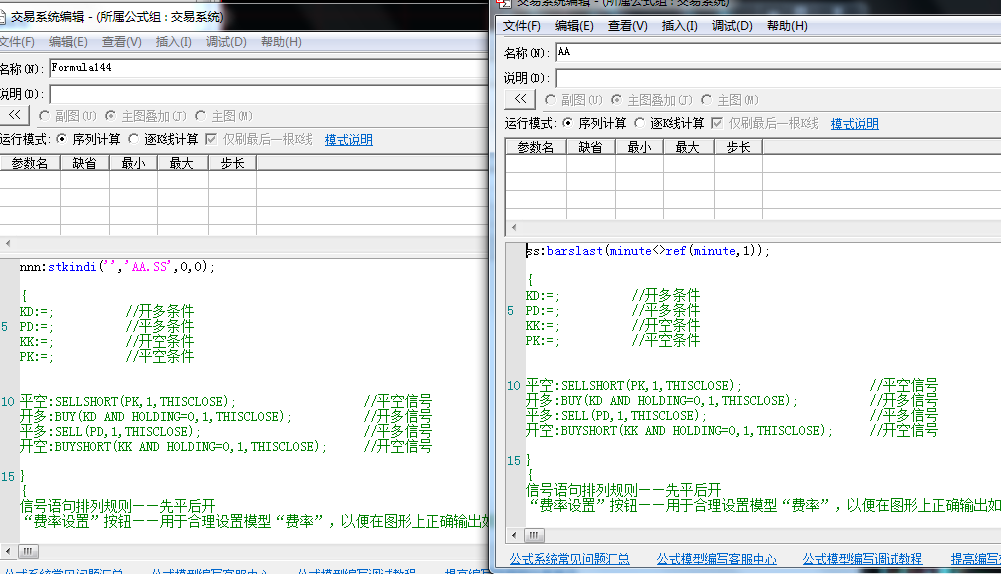Open 查看(V) menu in right window
This screenshot has width=1001, height=574.
628,26
